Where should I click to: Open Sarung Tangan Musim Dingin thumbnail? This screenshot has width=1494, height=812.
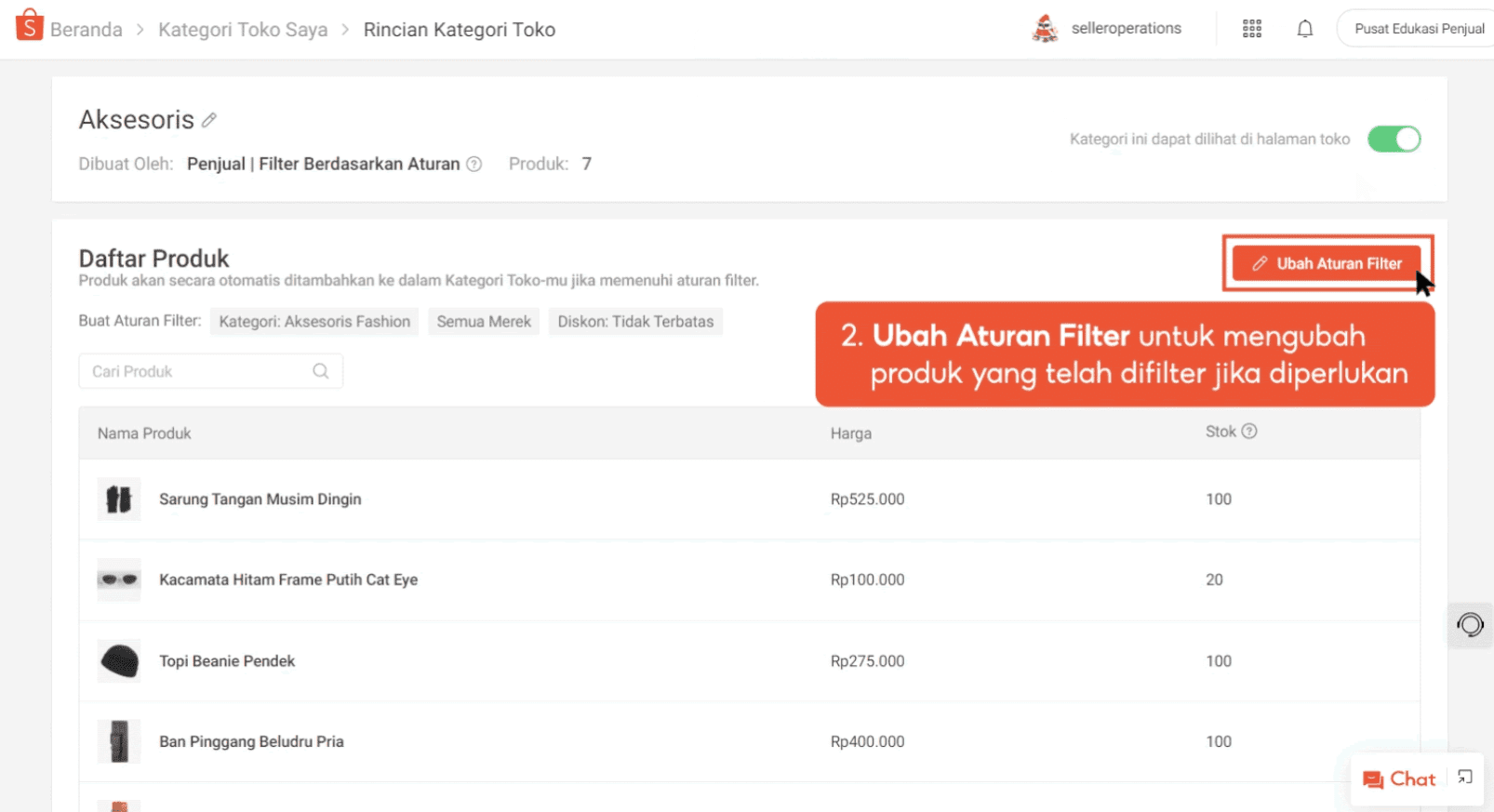click(x=119, y=499)
